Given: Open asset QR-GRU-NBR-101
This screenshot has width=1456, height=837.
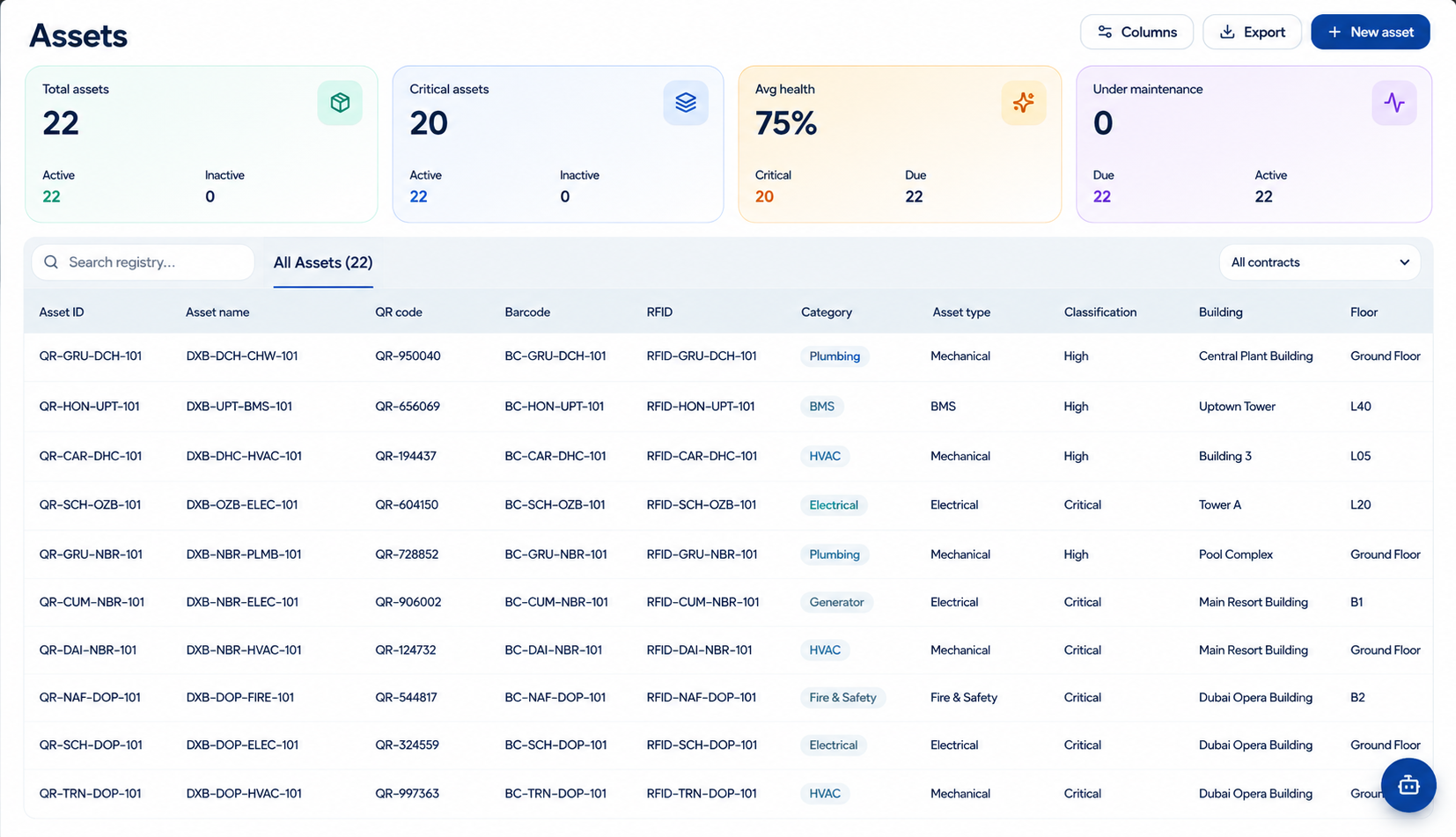Looking at the screenshot, I should 91,554.
